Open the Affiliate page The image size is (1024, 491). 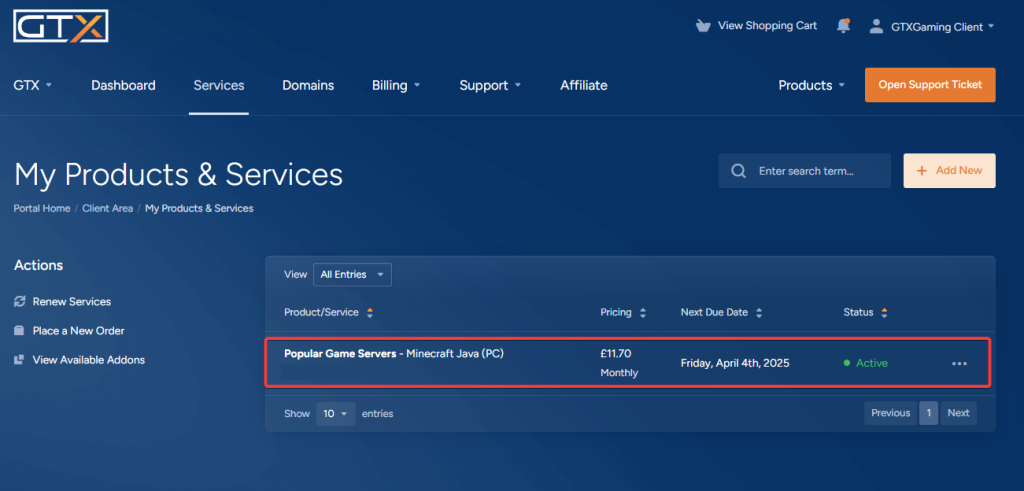tap(584, 86)
